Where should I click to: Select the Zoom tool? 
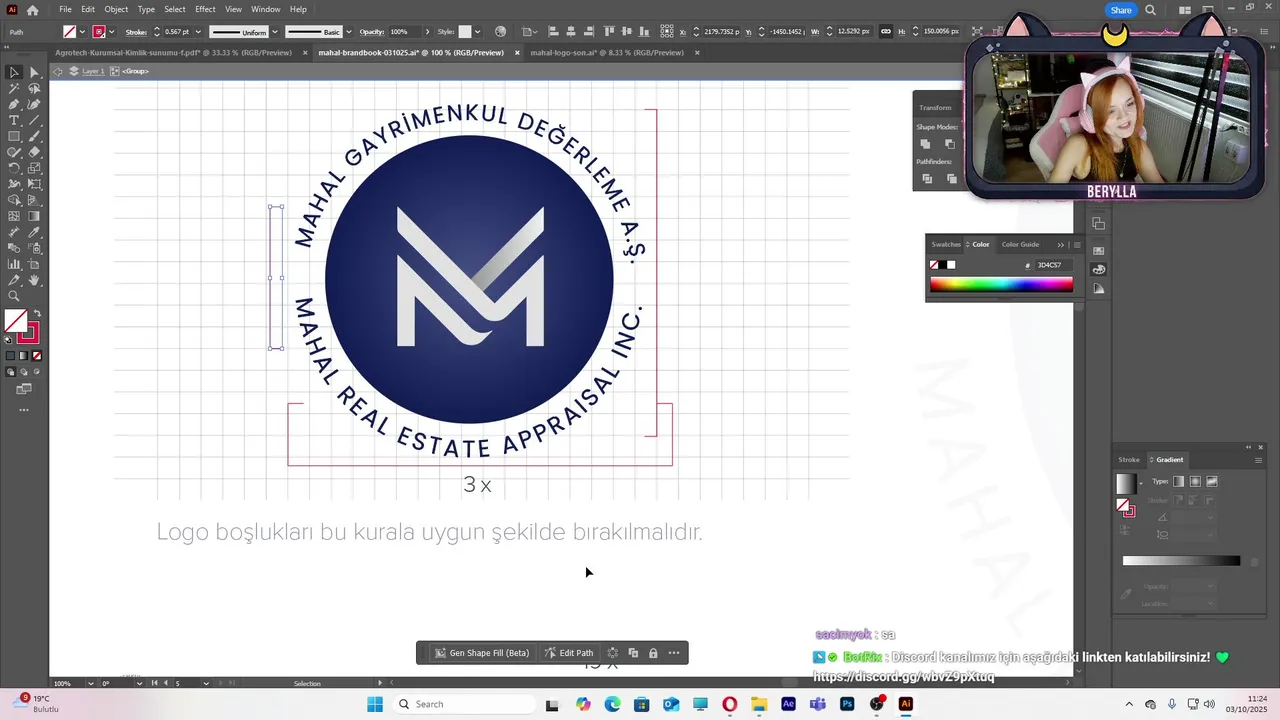coord(14,296)
